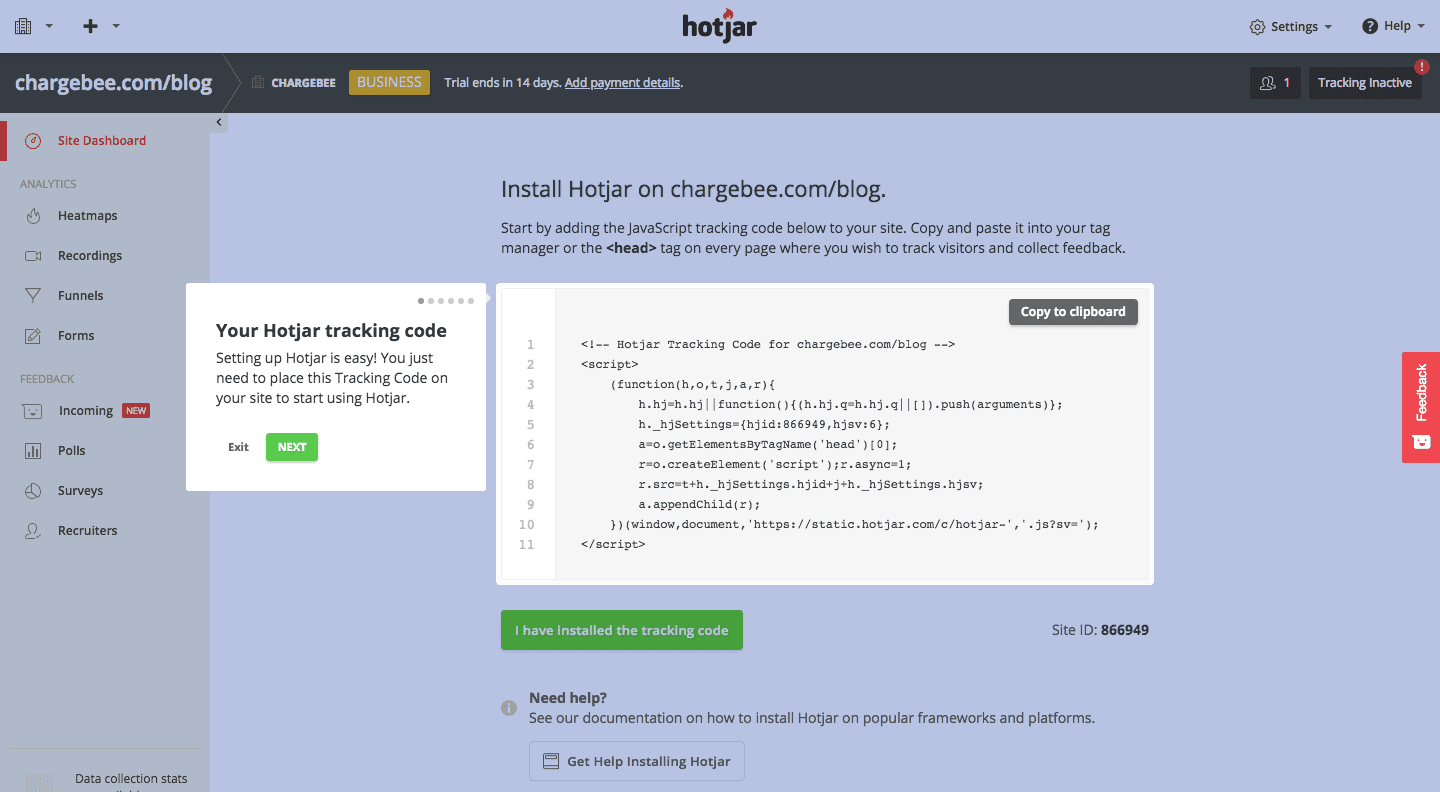
Task: Click Exit in the tour popup
Action: click(x=238, y=447)
